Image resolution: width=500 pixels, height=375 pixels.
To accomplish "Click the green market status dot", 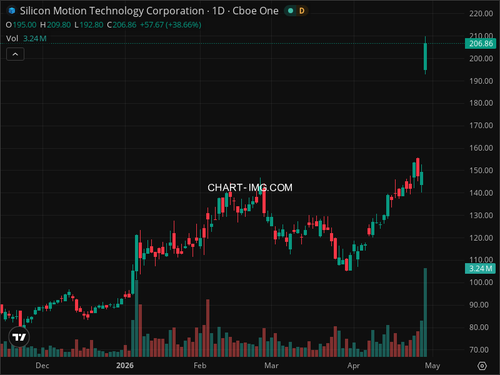I will click(291, 11).
